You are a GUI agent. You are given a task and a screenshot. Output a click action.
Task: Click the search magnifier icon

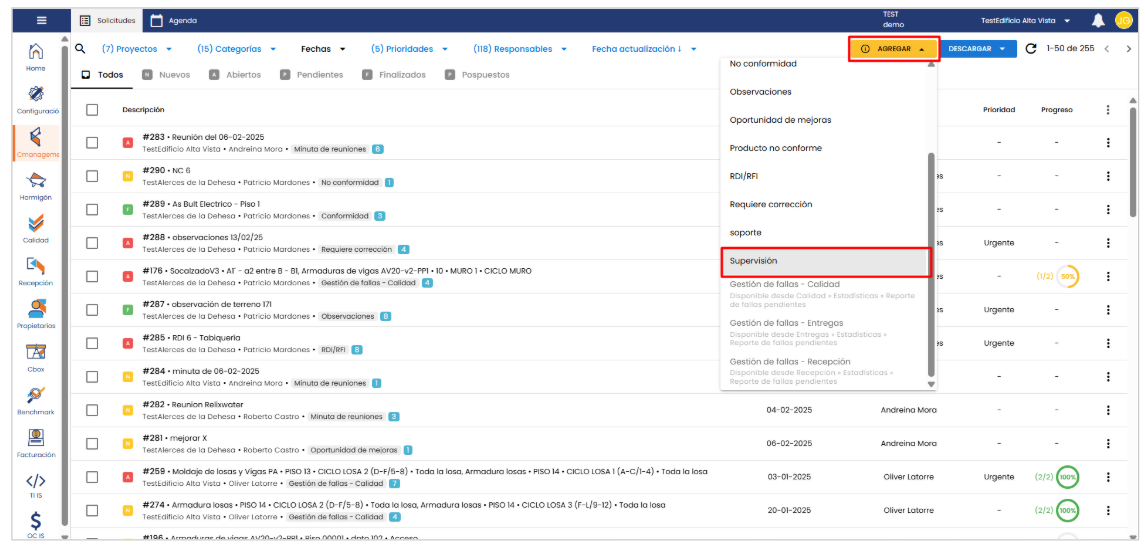[x=80, y=48]
